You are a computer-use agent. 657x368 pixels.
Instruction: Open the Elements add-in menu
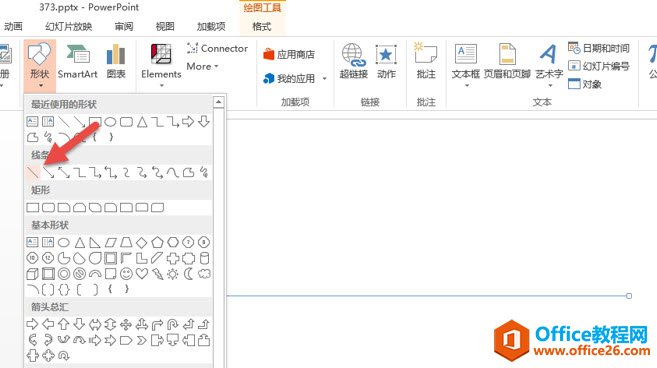click(x=161, y=65)
